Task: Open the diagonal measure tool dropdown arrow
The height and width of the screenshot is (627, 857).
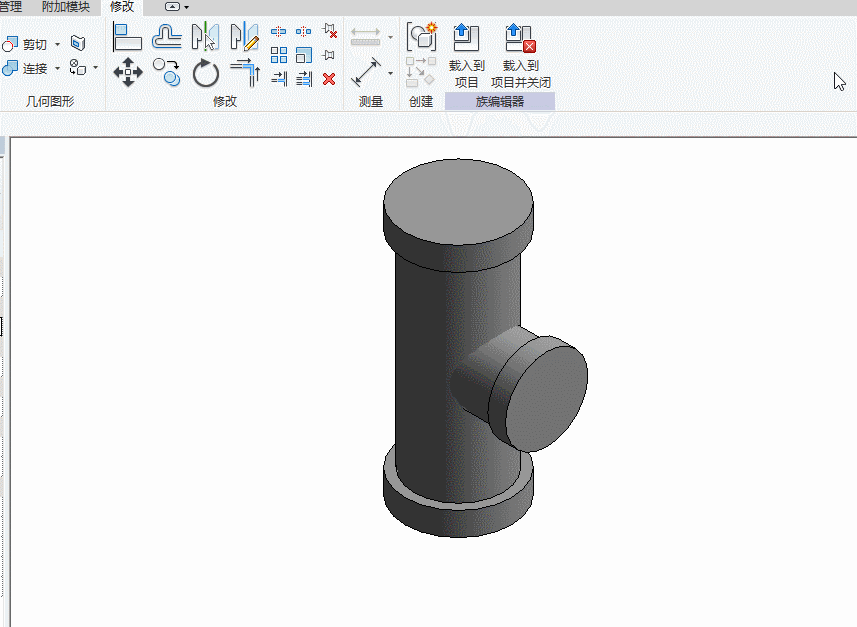Action: (390, 73)
